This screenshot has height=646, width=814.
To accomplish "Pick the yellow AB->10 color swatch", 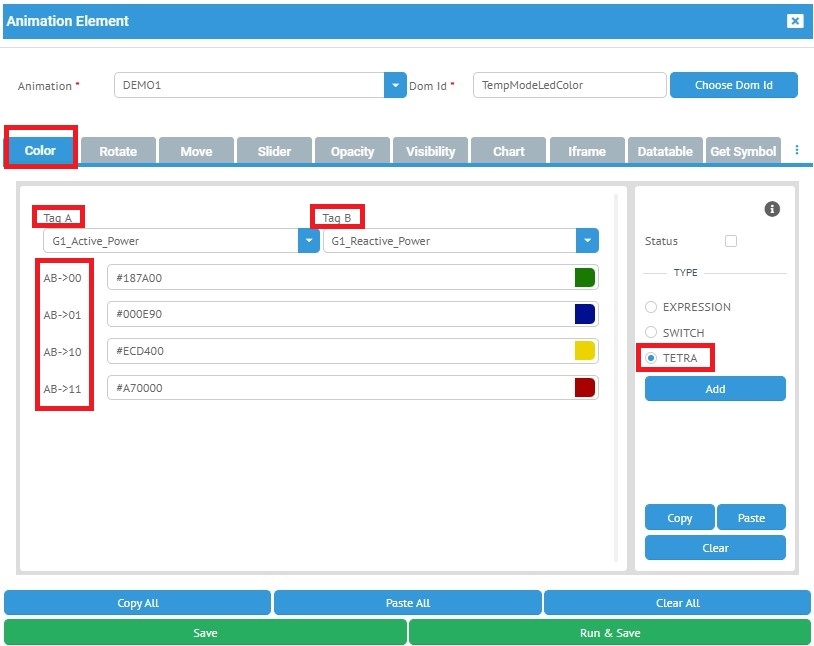I will point(585,351).
